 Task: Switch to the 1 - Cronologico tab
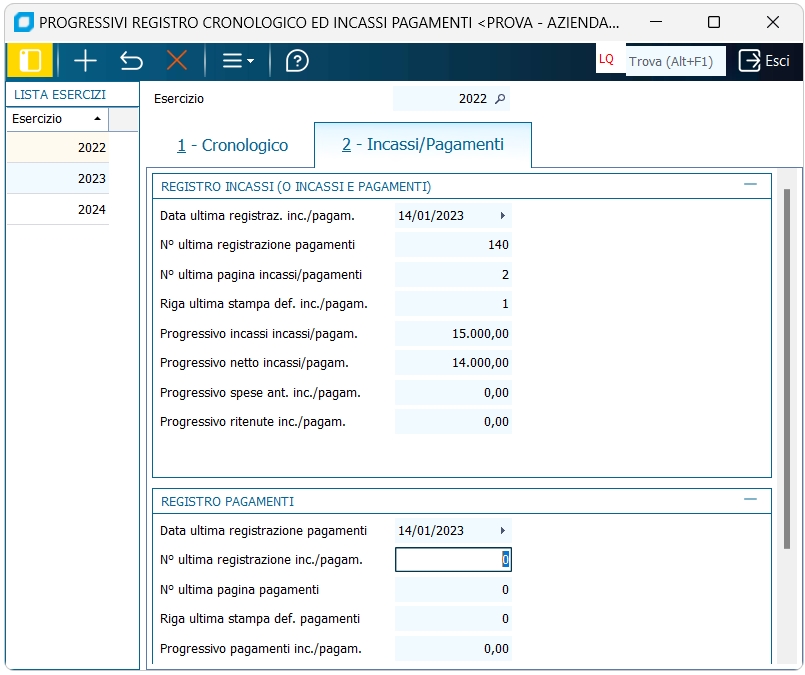tap(232, 146)
